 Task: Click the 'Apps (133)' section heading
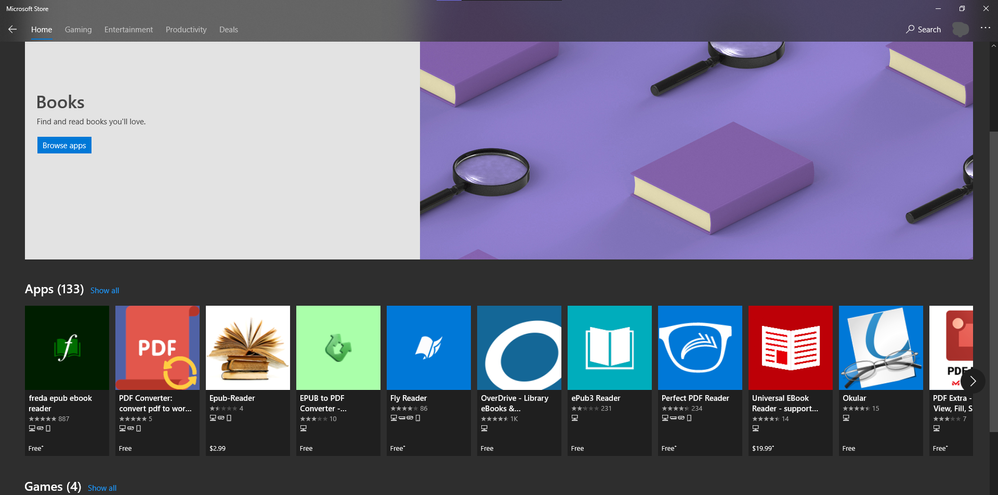pyautogui.click(x=54, y=289)
